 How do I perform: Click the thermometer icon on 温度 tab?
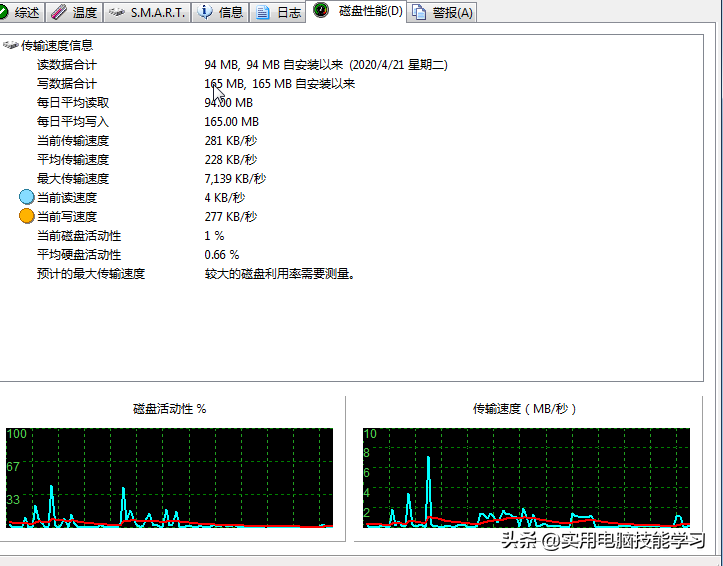coord(59,12)
